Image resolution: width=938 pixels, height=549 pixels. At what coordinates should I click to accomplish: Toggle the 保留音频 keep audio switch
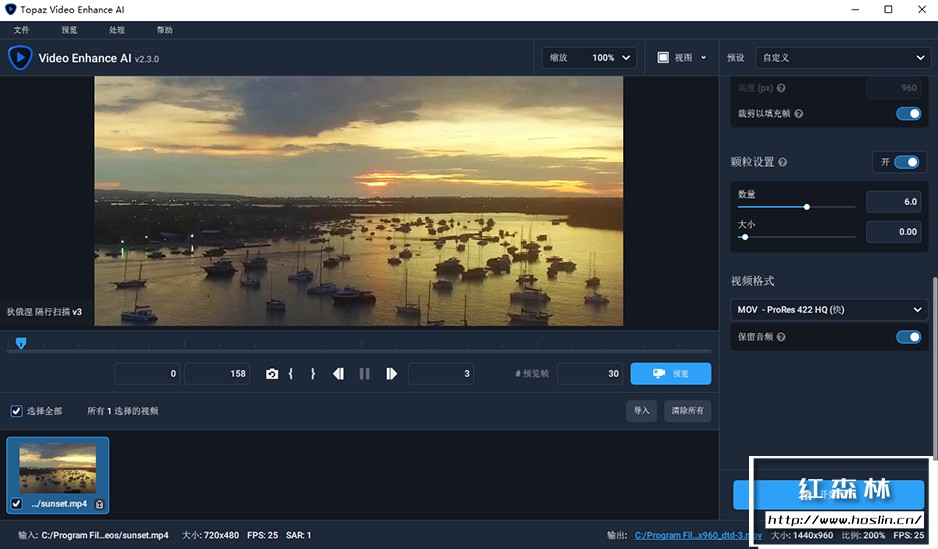908,337
